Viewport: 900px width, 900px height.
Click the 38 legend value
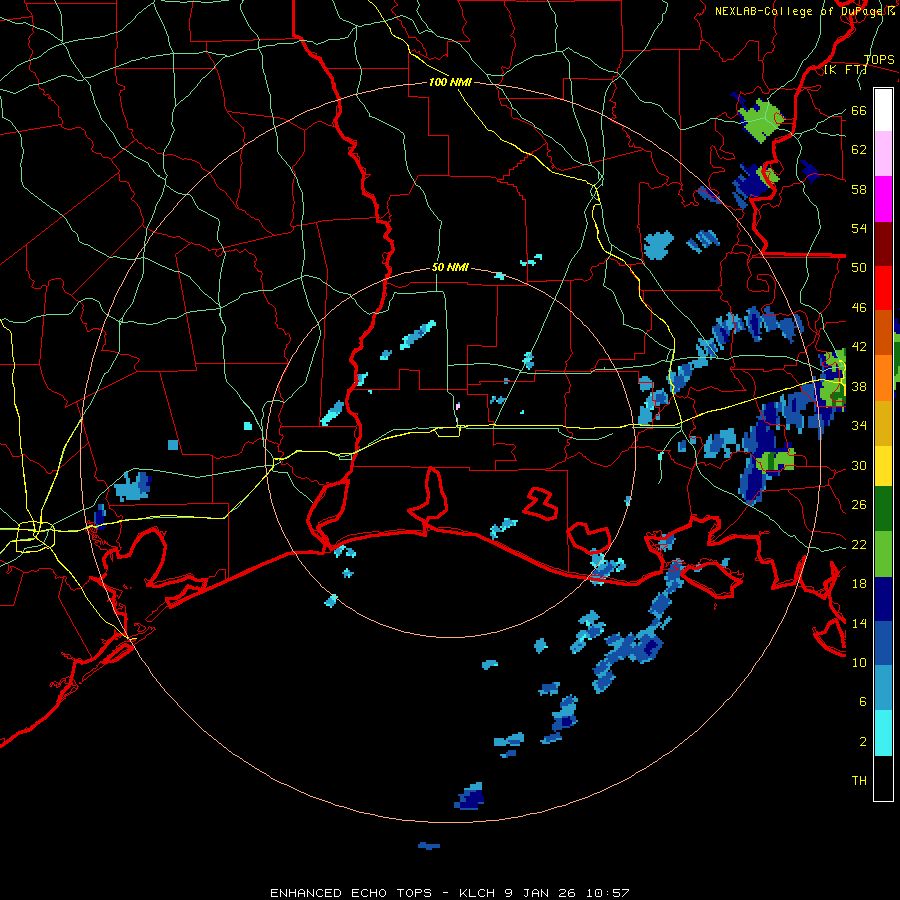coord(859,386)
